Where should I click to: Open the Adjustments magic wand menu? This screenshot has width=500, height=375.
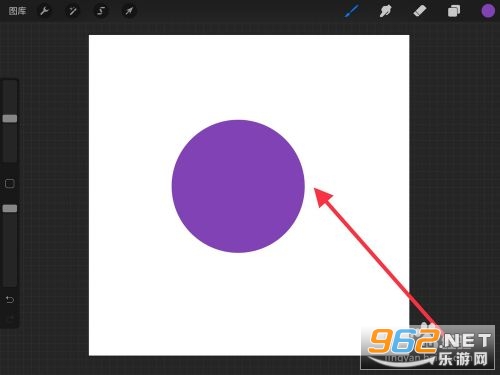click(x=72, y=11)
